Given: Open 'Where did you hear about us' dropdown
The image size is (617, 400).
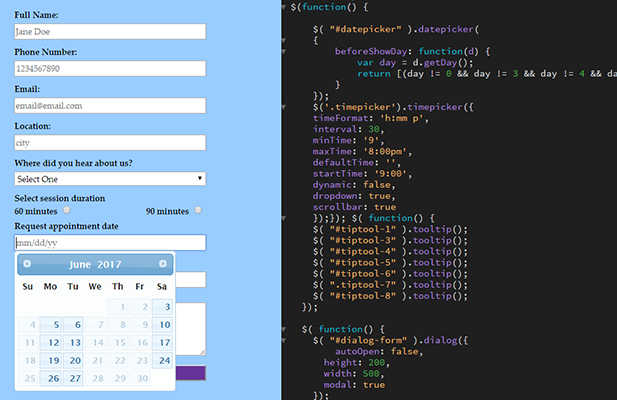Looking at the screenshot, I should pos(110,179).
